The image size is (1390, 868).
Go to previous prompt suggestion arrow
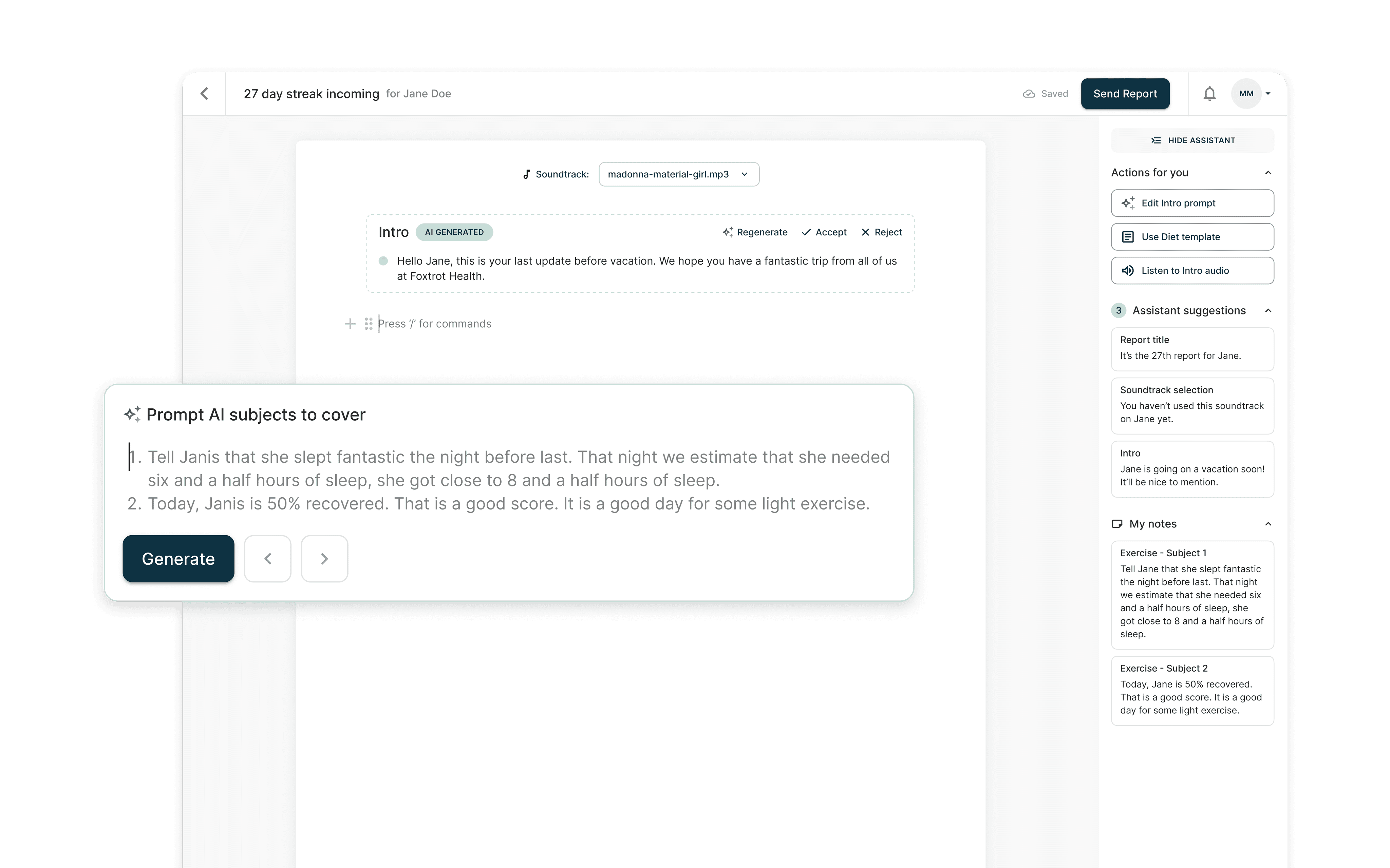click(x=268, y=559)
